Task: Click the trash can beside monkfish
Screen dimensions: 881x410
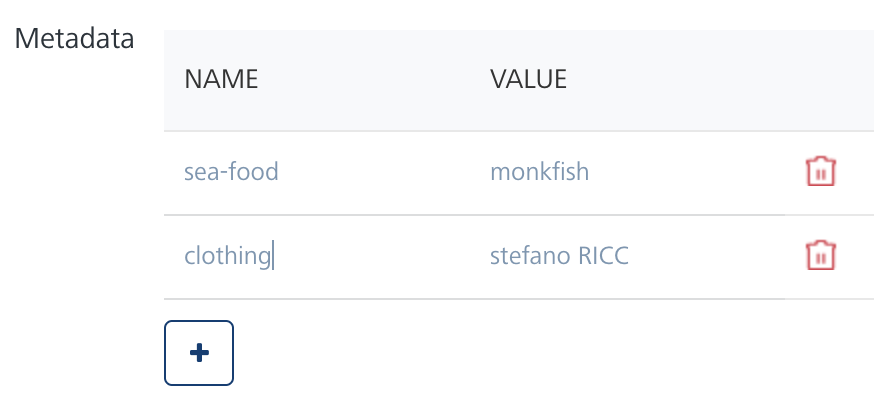Action: (x=820, y=172)
